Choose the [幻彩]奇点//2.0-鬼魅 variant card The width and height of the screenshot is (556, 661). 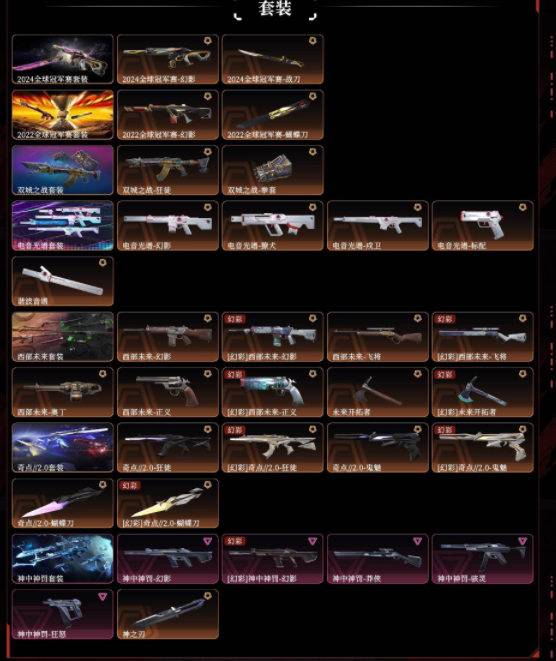(483, 448)
